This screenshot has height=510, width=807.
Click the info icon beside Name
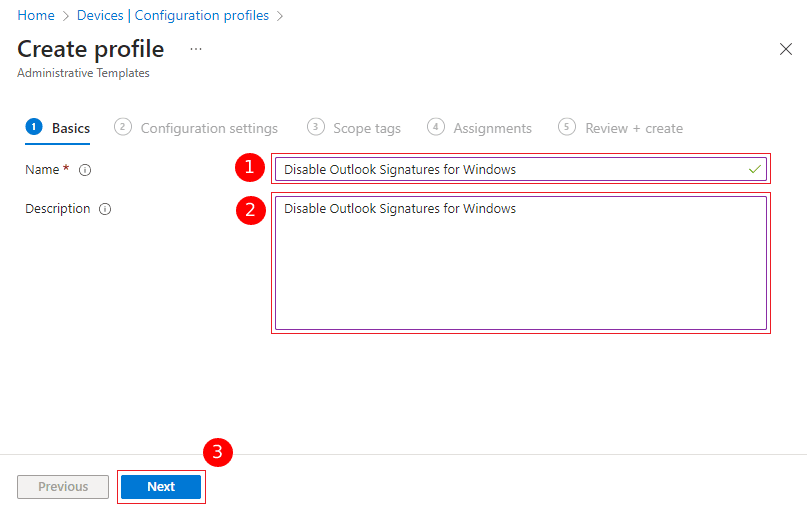(85, 170)
